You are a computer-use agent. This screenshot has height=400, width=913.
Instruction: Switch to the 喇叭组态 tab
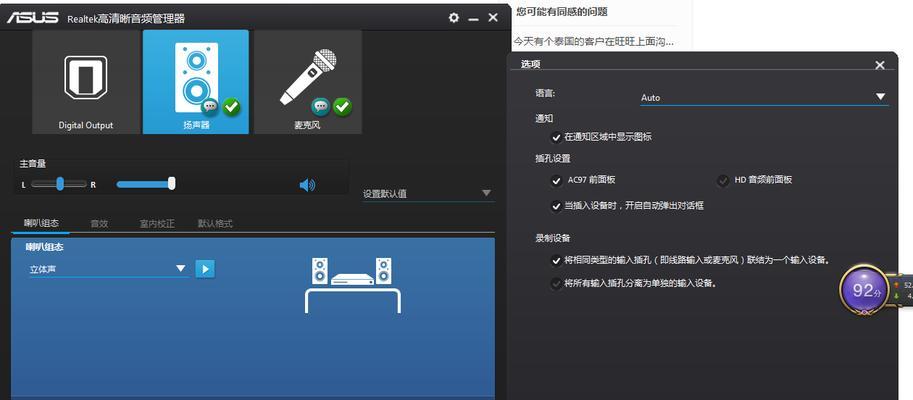(x=41, y=224)
